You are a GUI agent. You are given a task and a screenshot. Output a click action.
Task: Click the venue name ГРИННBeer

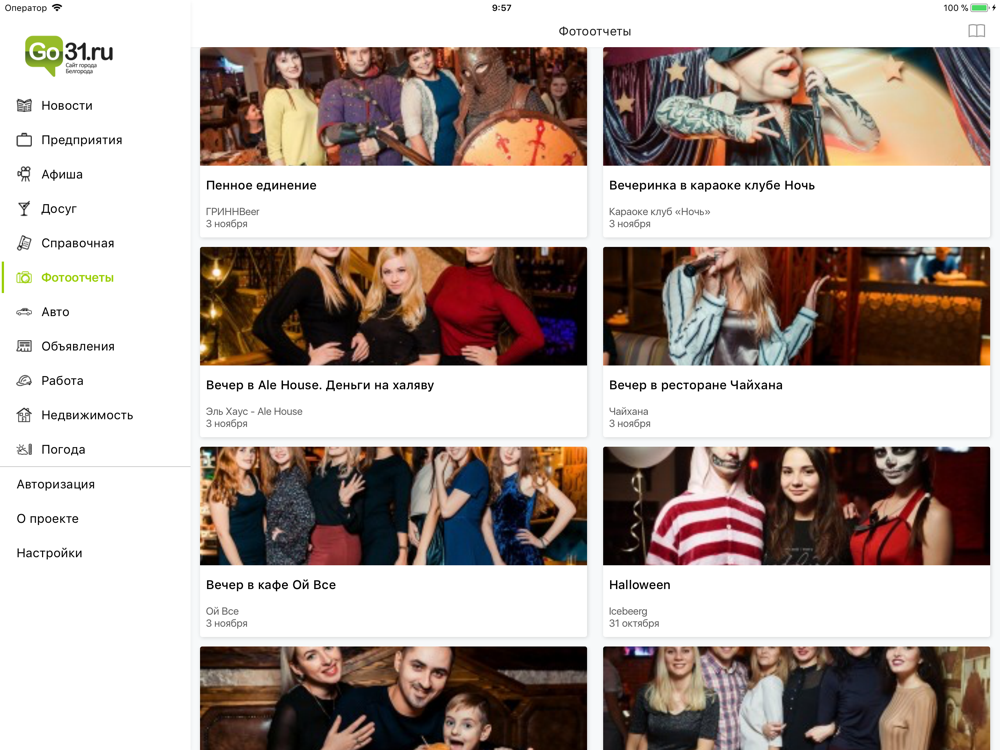click(232, 212)
